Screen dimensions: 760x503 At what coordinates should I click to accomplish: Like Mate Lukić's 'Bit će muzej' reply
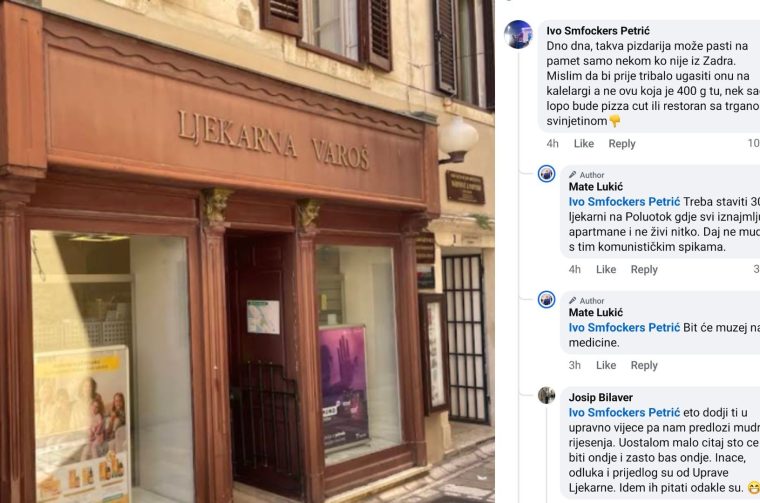pyautogui.click(x=606, y=365)
